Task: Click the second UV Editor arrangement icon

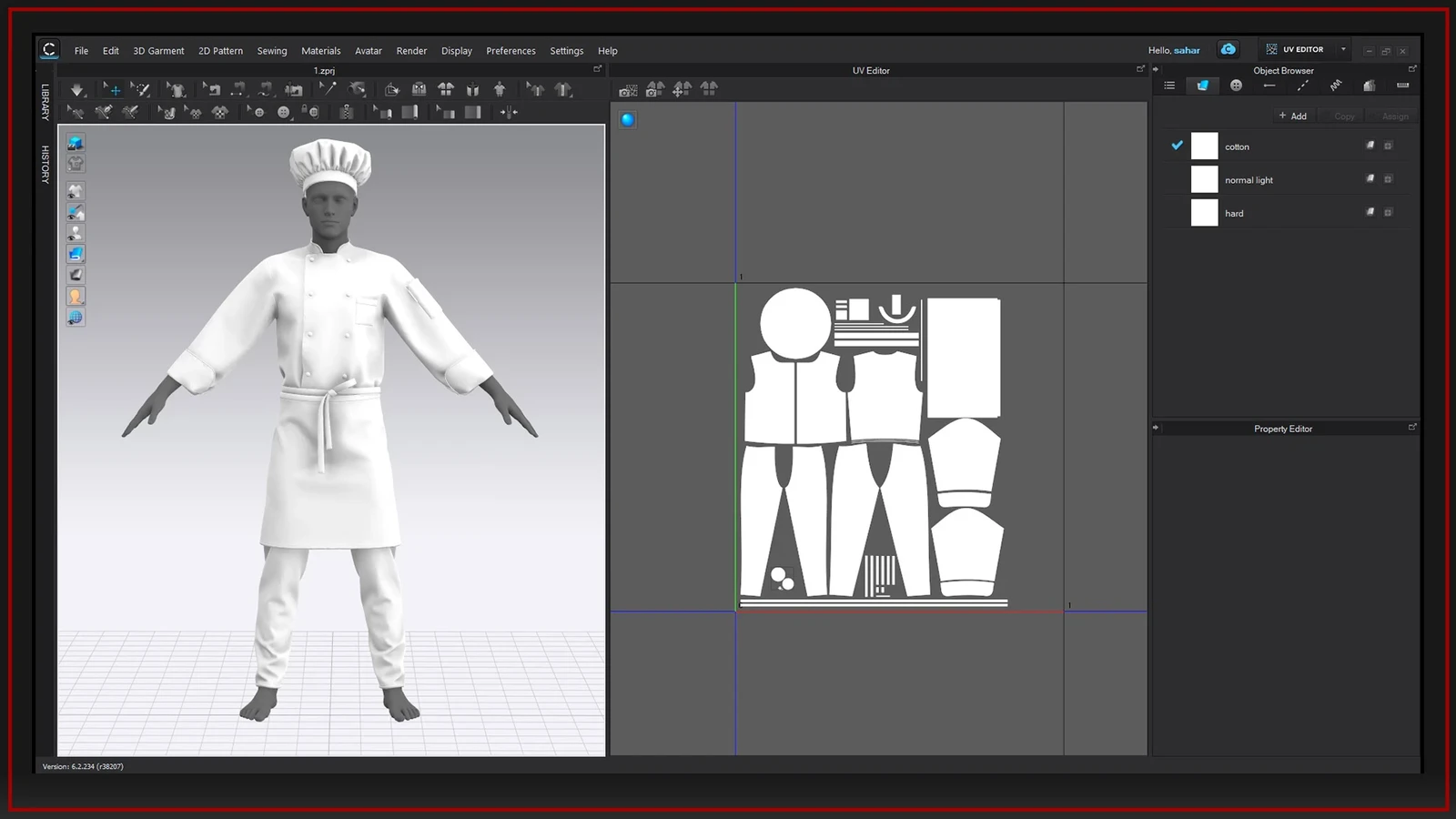Action: [655, 88]
